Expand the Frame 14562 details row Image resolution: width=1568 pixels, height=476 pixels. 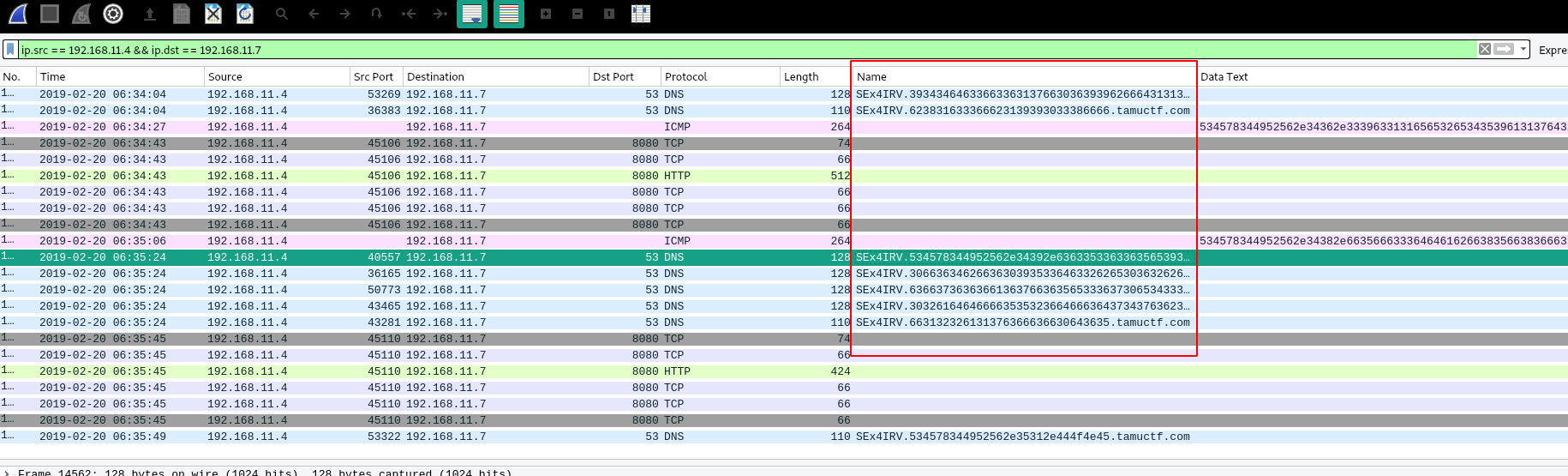coord(8,473)
